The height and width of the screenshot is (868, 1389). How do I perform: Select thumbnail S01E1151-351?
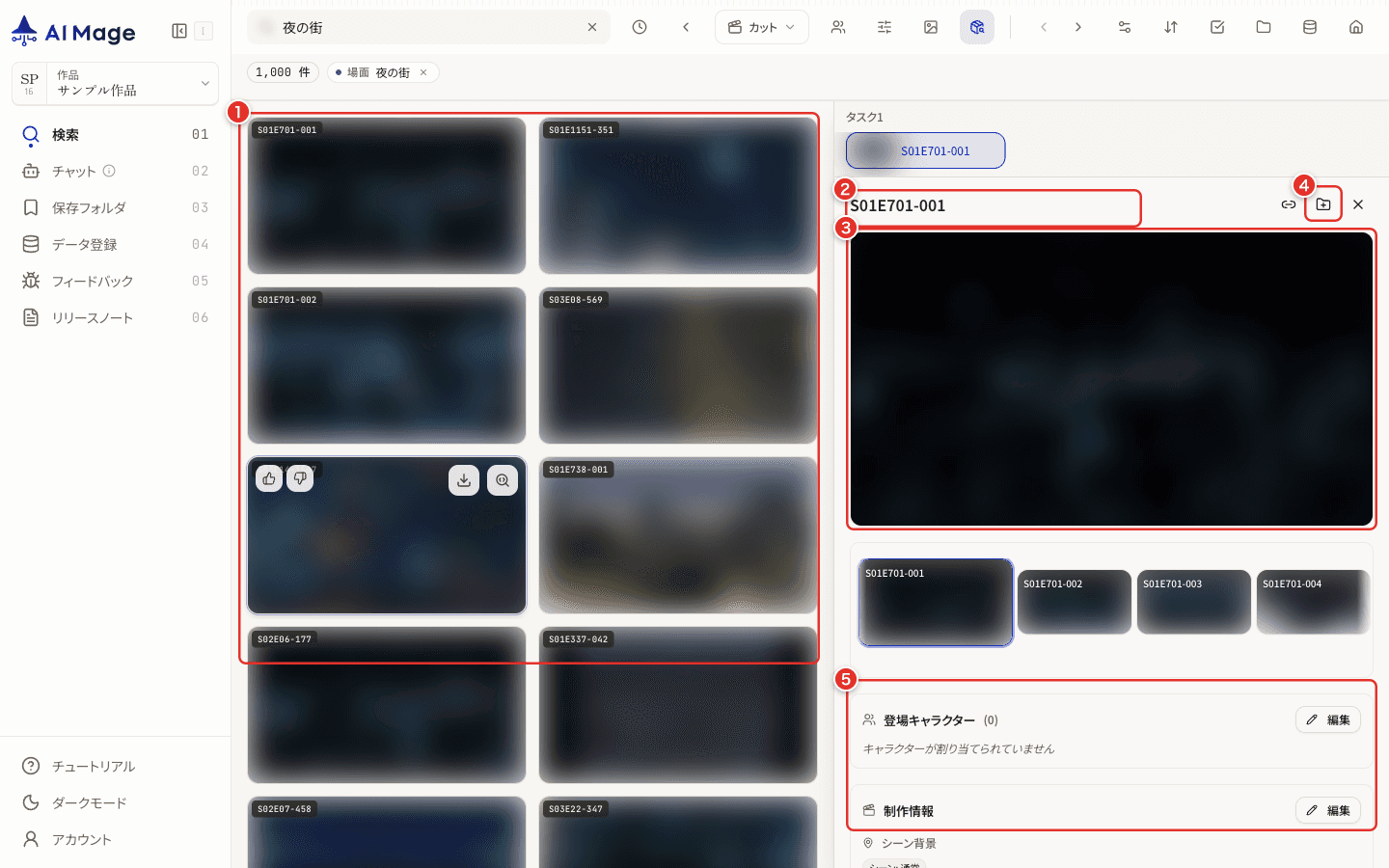tap(678, 196)
